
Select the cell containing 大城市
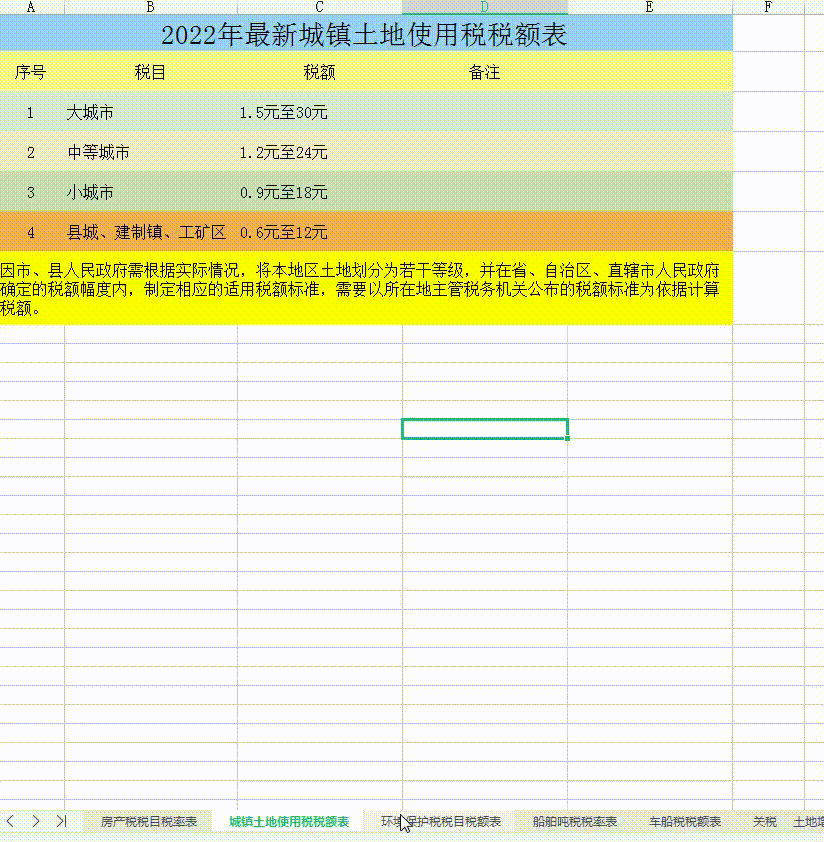pyautogui.click(x=150, y=113)
